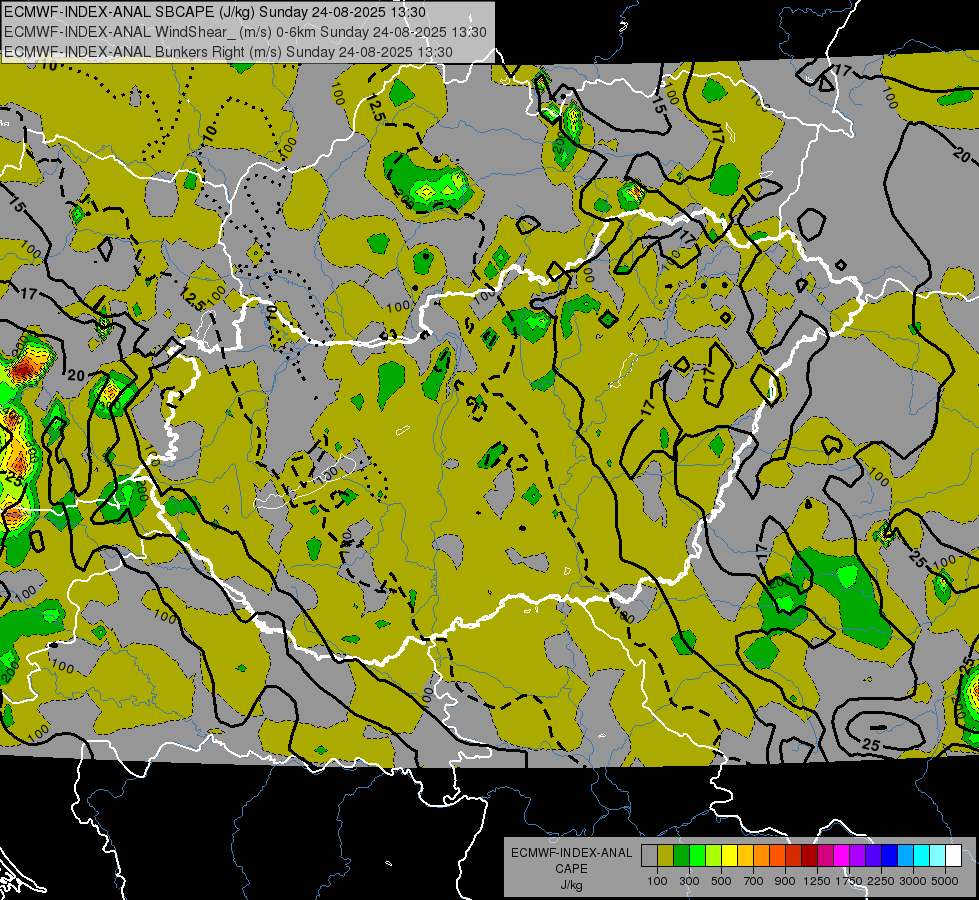Screen dimensions: 979x900
Task: Choose the pale cyan swatch right of 5000
Action: (x=937, y=855)
